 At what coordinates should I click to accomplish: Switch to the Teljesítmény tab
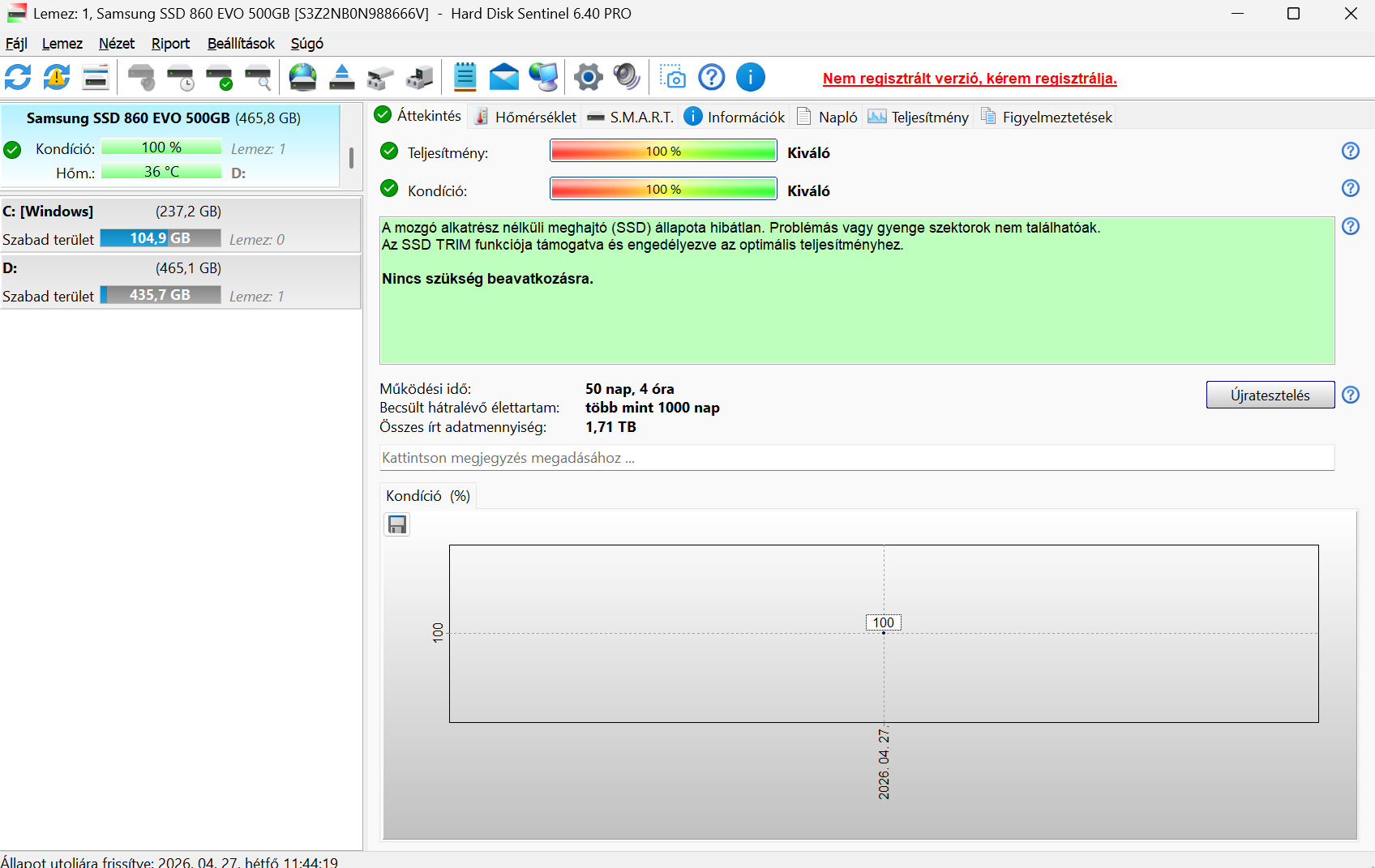(x=919, y=118)
